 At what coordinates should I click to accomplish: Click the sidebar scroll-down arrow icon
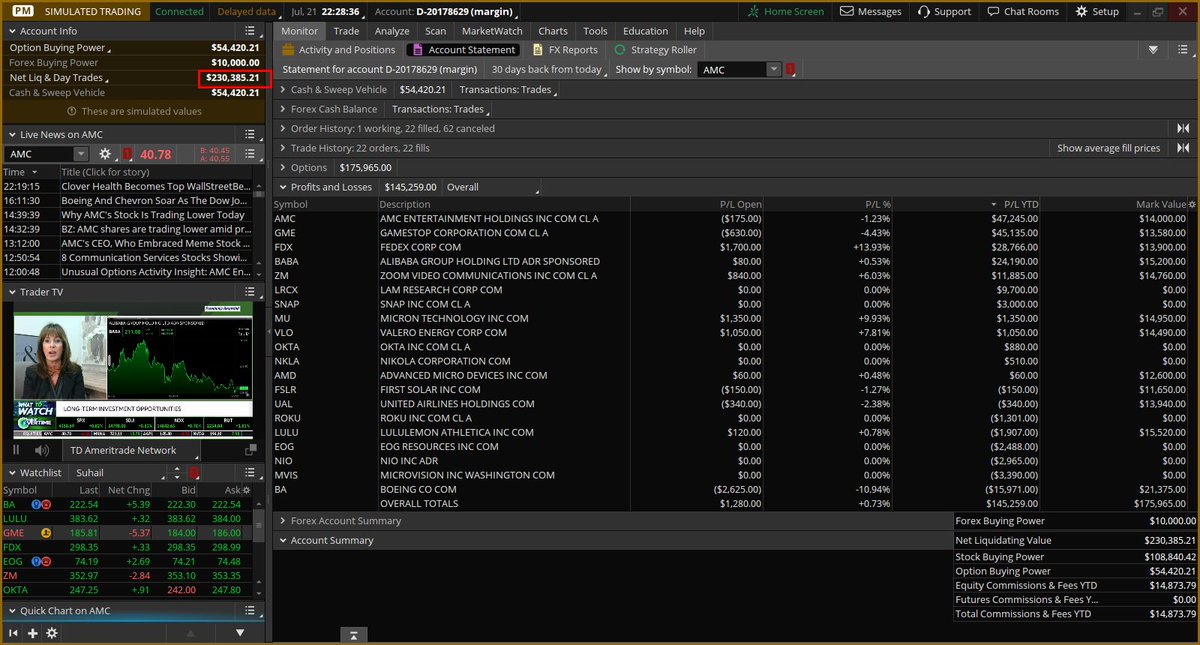click(239, 633)
